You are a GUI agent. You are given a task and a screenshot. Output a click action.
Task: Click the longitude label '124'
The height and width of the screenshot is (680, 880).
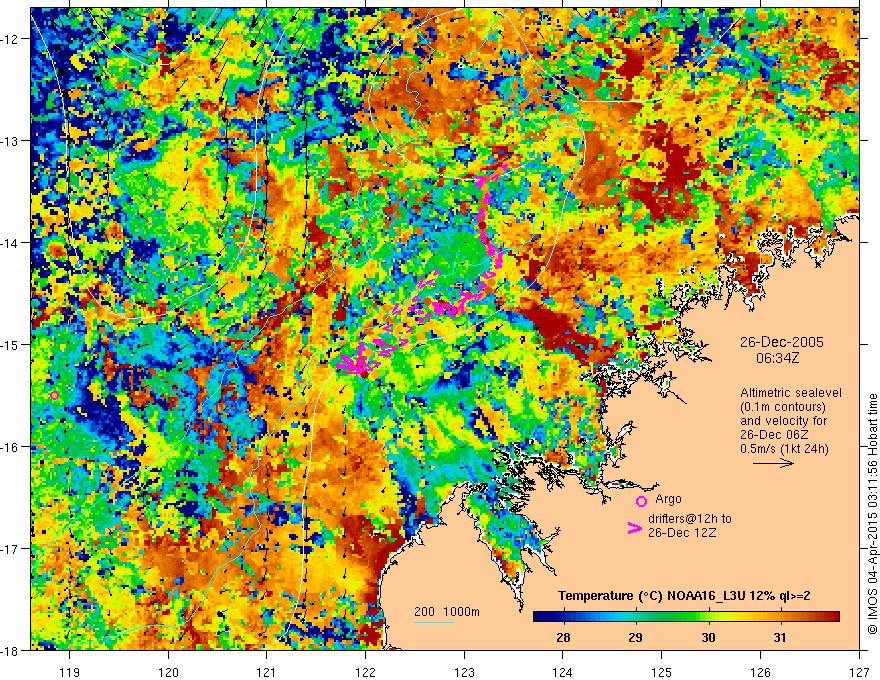[x=563, y=672]
